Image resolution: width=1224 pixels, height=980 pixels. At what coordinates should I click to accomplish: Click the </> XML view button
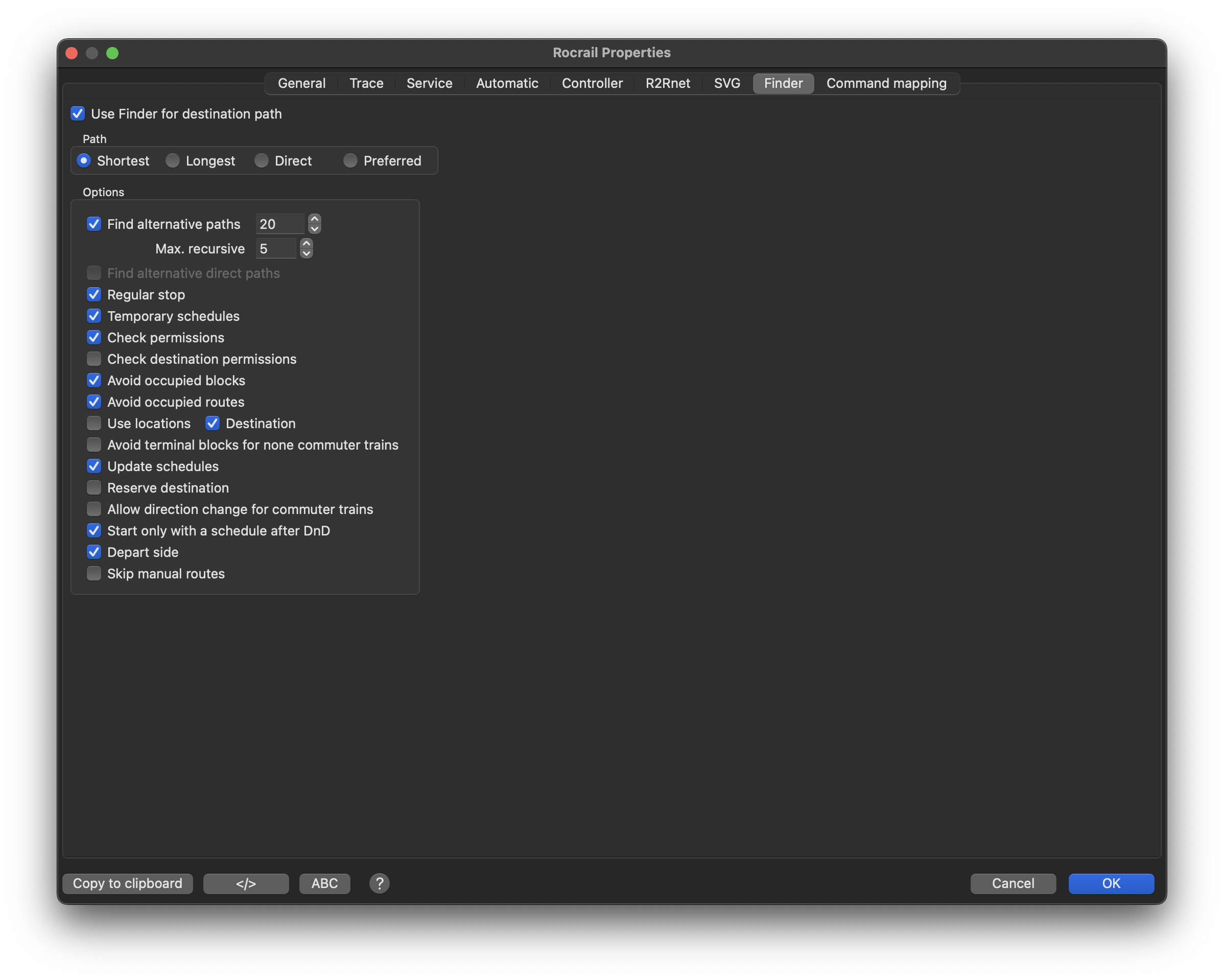(246, 883)
